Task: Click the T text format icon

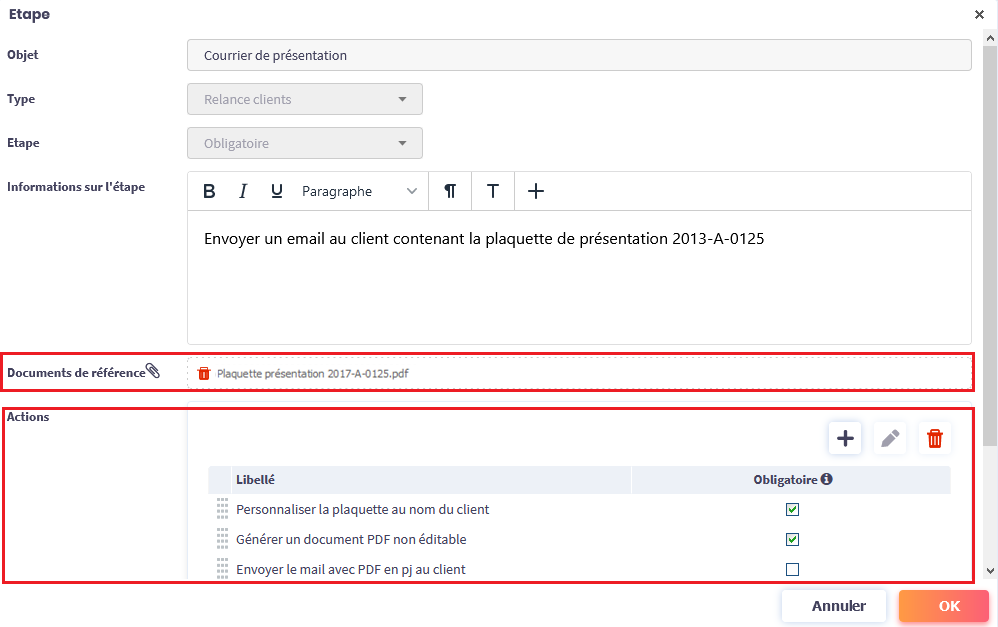Action: [493, 191]
